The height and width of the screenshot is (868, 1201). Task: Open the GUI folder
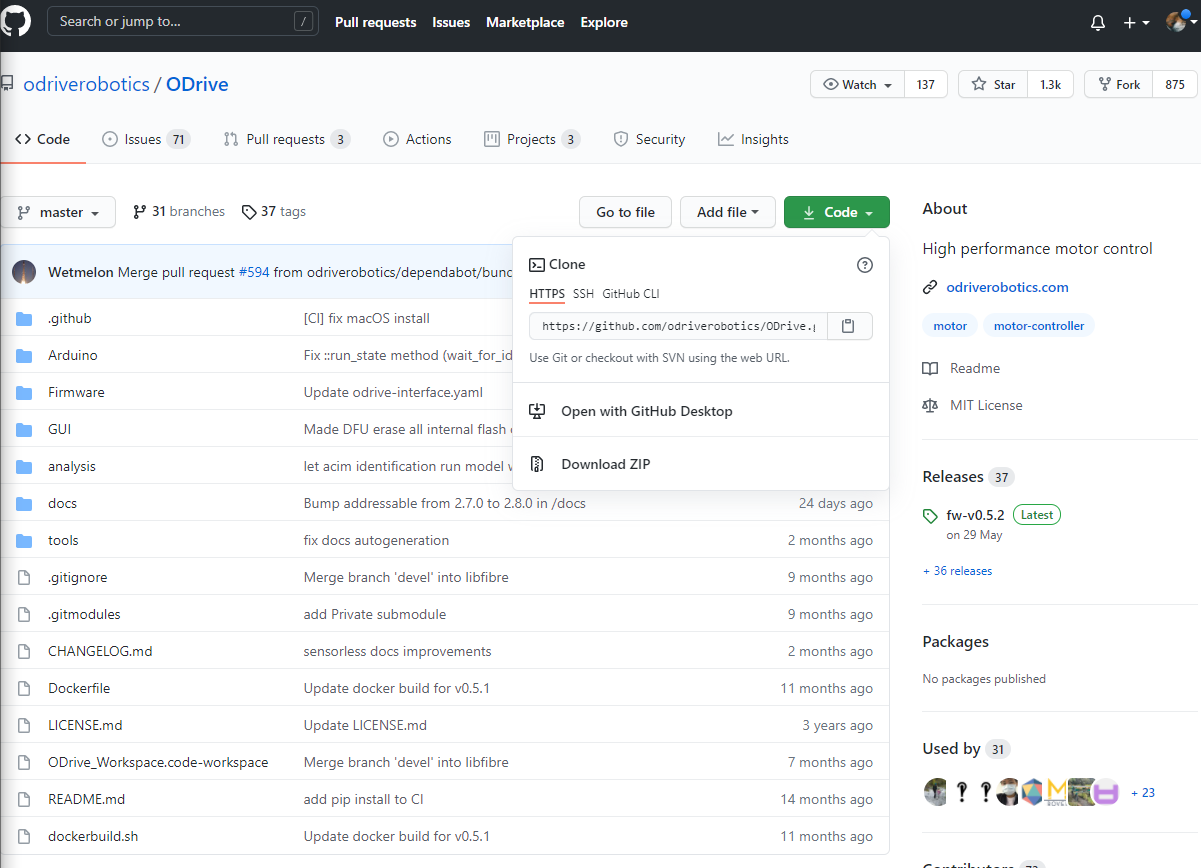click(59, 429)
